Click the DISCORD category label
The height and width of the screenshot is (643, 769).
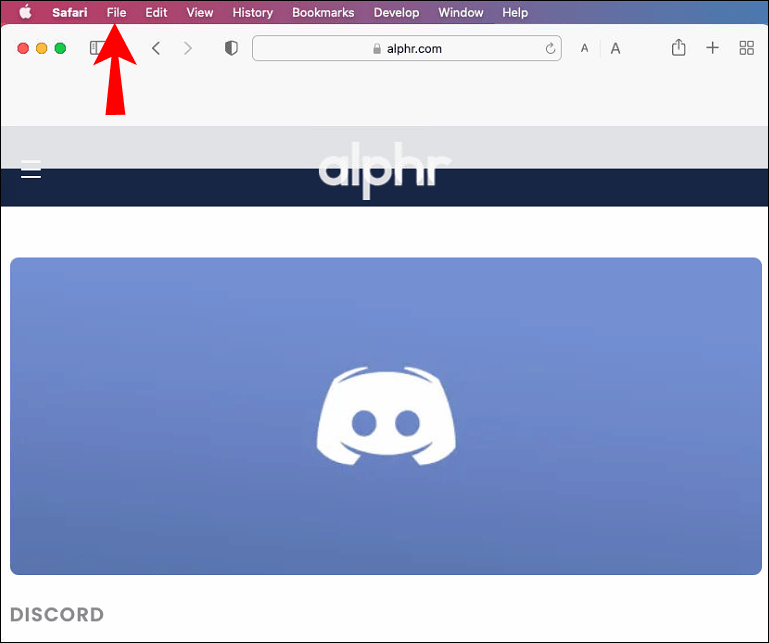[x=57, y=615]
